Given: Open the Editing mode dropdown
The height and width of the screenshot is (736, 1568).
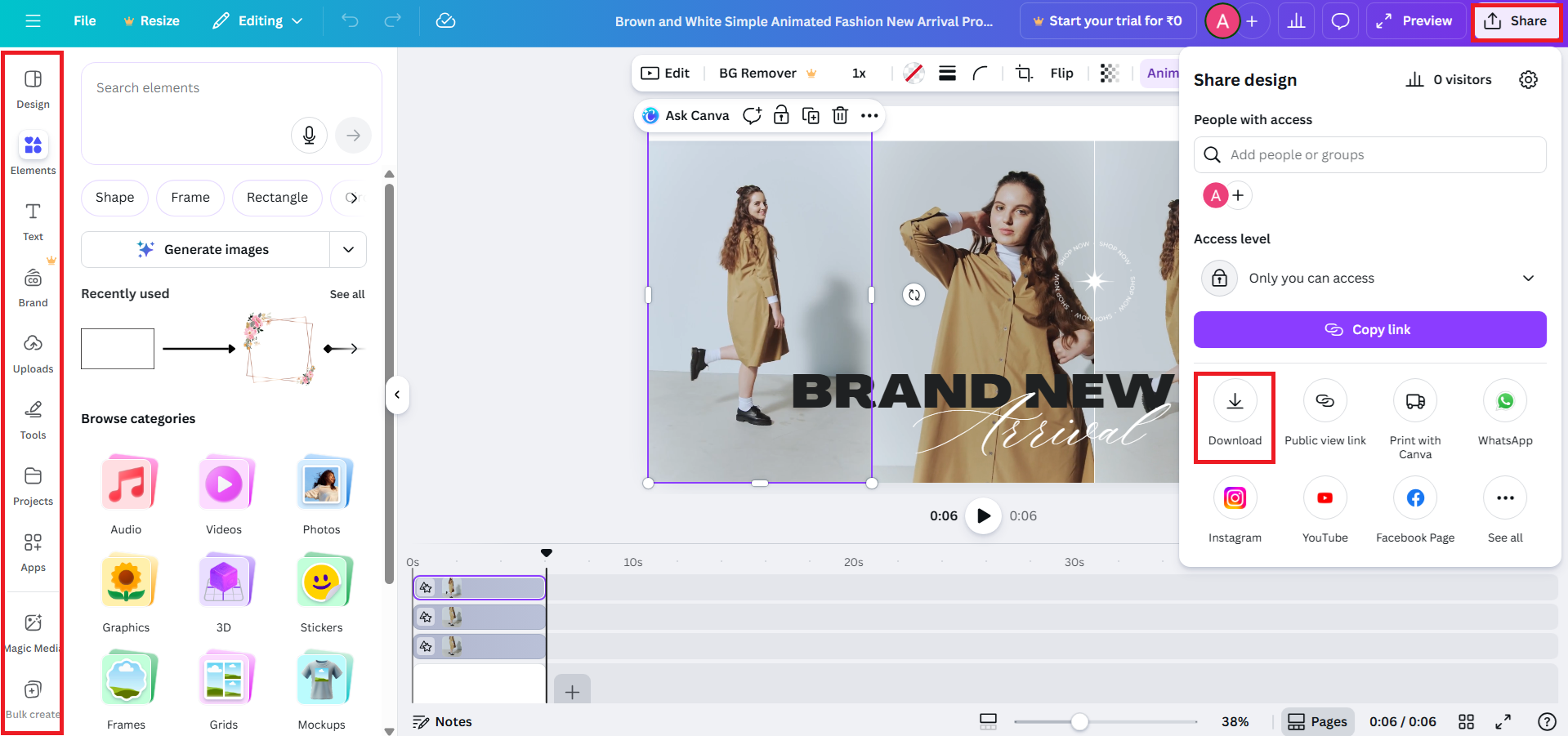Looking at the screenshot, I should click(257, 20).
